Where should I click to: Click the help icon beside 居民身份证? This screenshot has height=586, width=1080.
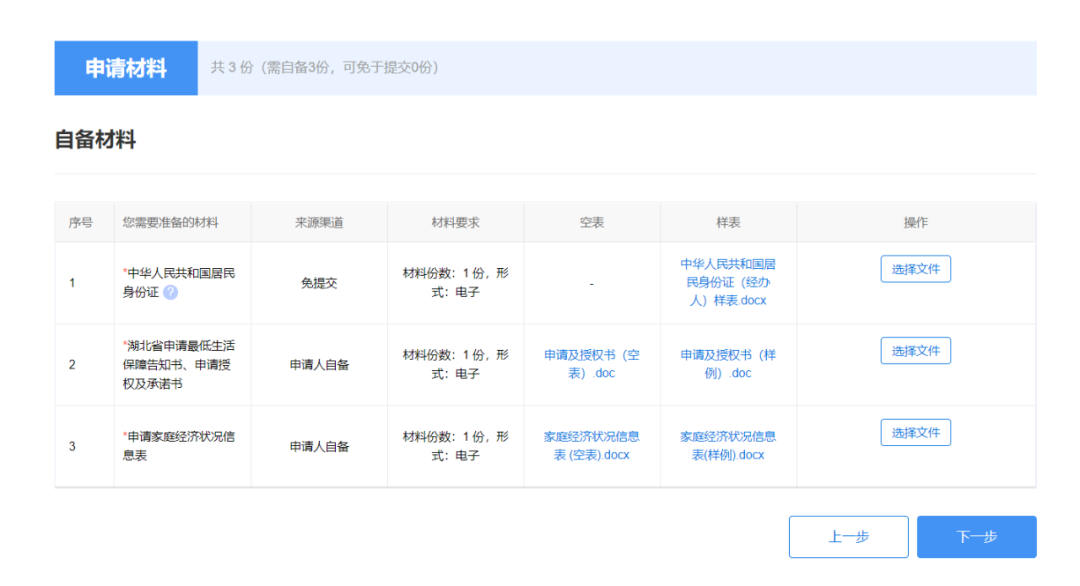click(x=170, y=293)
